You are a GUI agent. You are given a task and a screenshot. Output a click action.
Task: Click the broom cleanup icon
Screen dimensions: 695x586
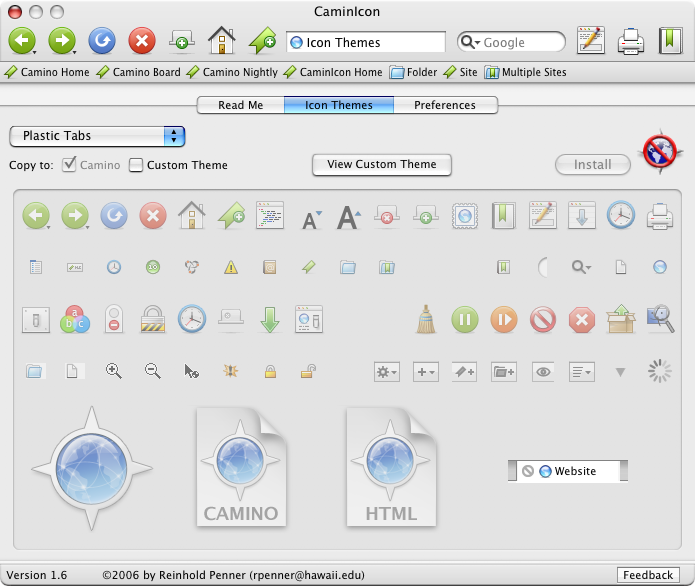[x=426, y=319]
